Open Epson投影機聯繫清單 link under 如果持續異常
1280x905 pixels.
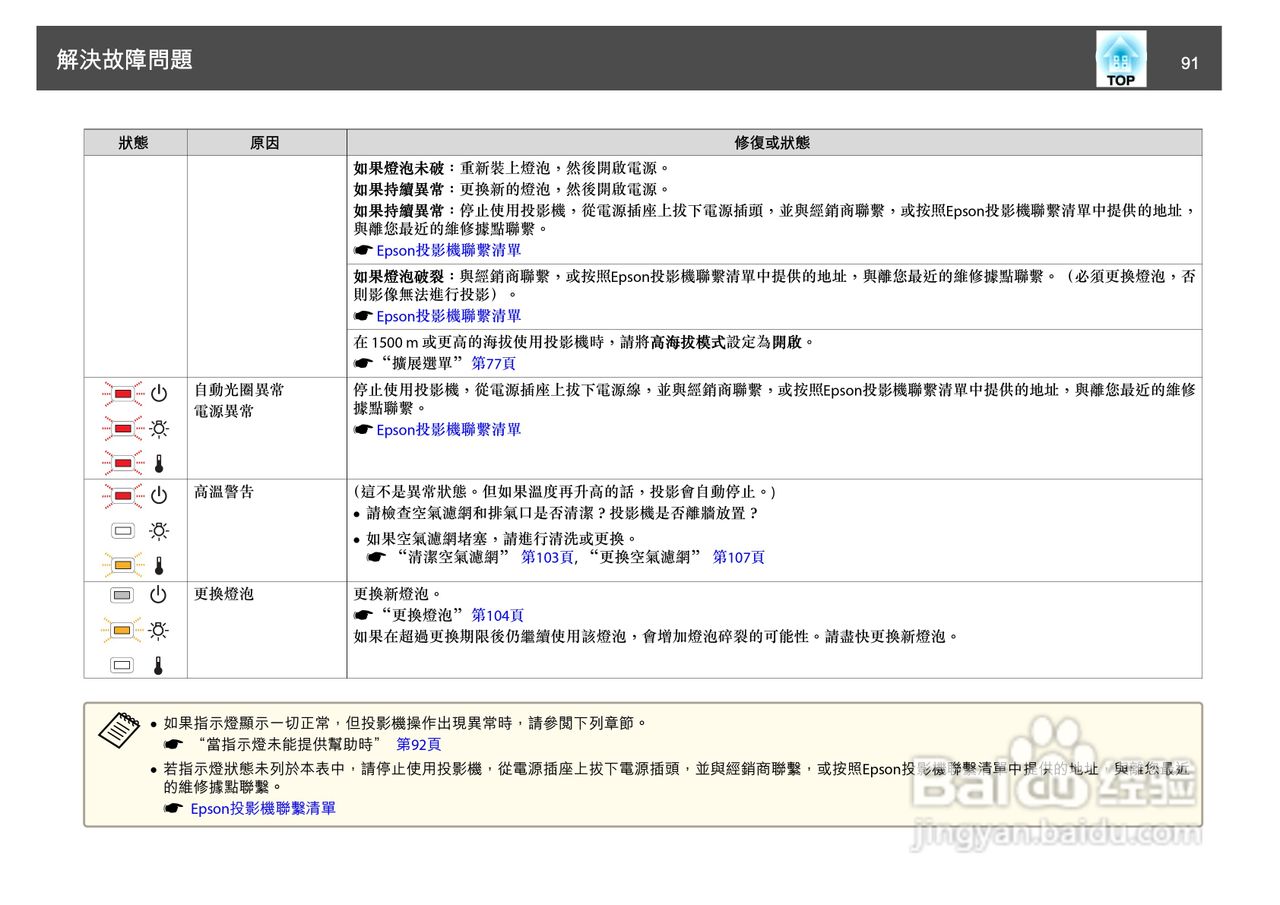coord(448,250)
